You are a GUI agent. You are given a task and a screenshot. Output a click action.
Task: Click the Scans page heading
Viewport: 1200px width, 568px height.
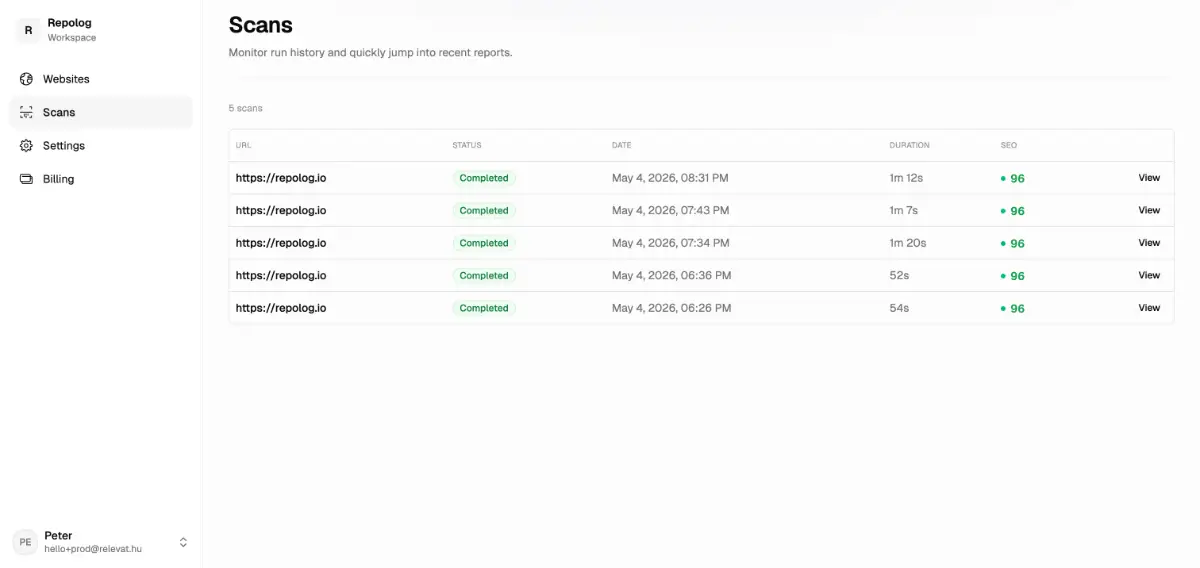(x=261, y=25)
